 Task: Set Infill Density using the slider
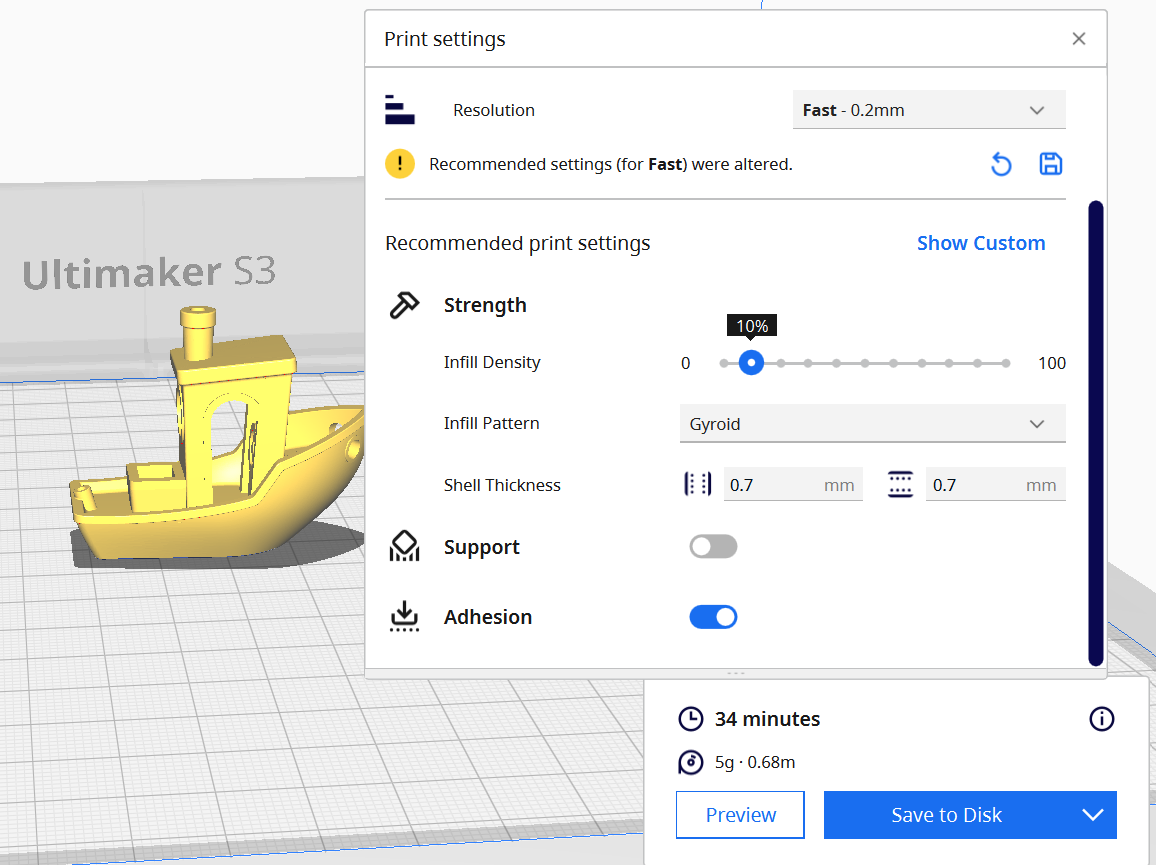pos(751,363)
